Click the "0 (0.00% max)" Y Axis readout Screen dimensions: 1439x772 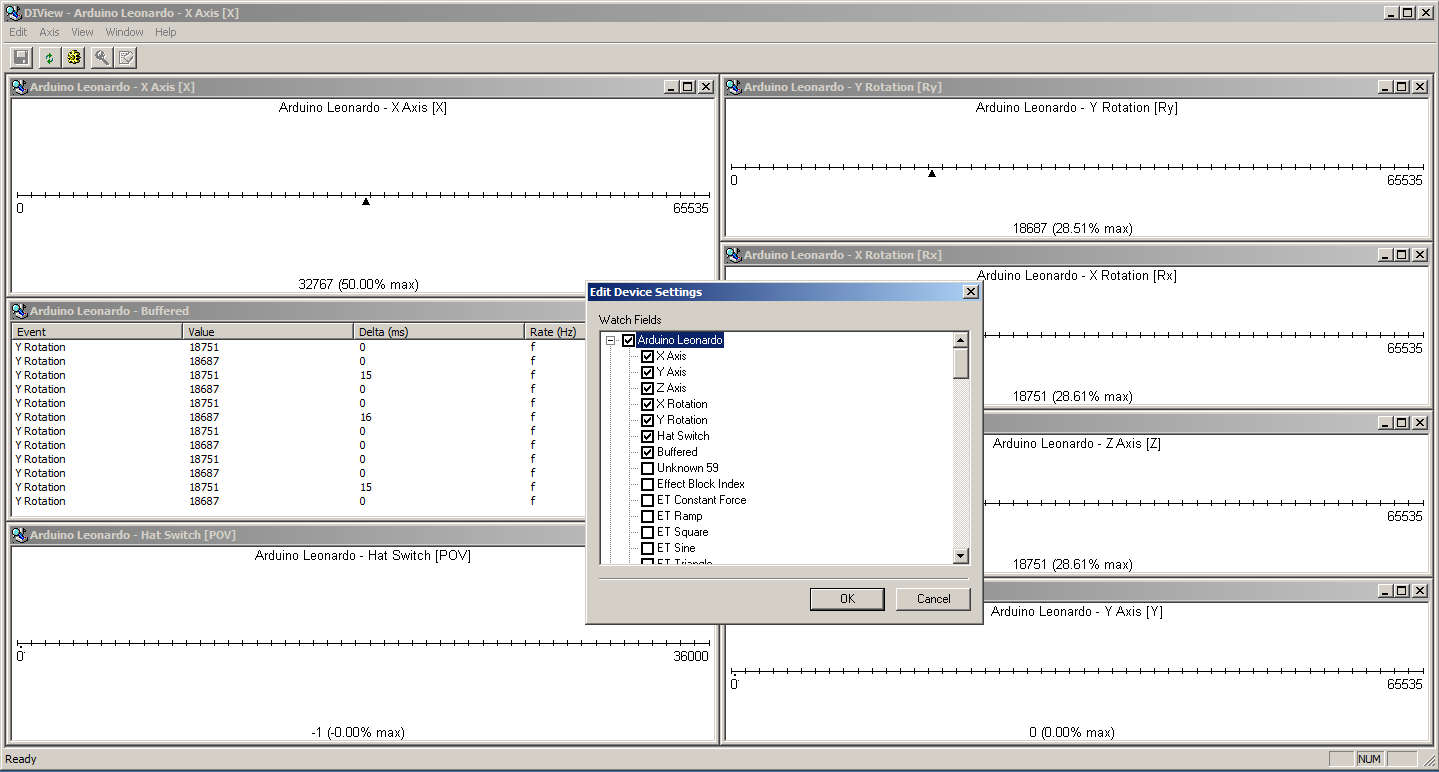[x=1072, y=733]
